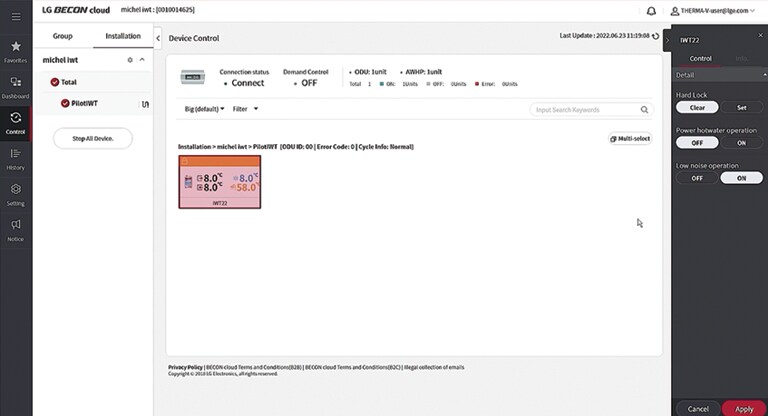The height and width of the screenshot is (416, 768).
Task: Click the search magnifier icon
Action: 643,110
